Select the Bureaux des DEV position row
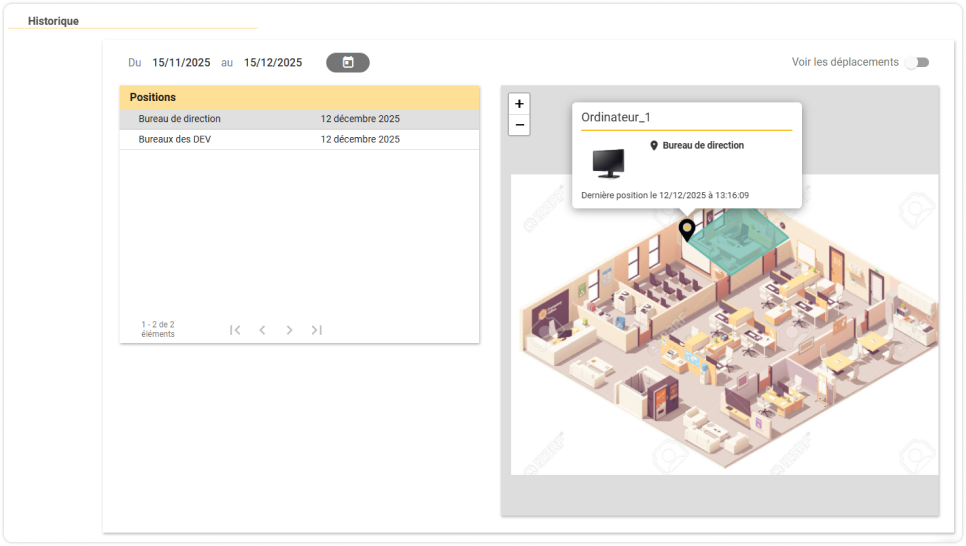Image resolution: width=966 pixels, height=546 pixels. pyautogui.click(x=299, y=139)
